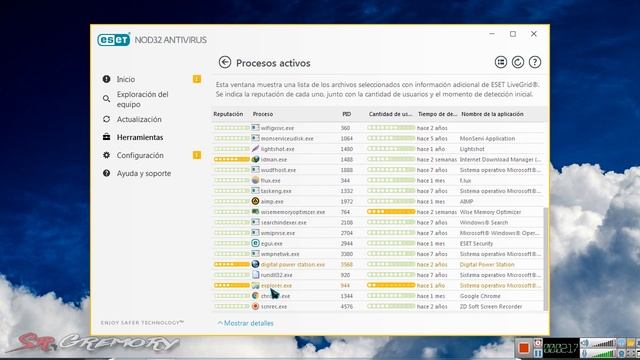
Task: Open Ayuda y soporte
Action: [144, 173]
